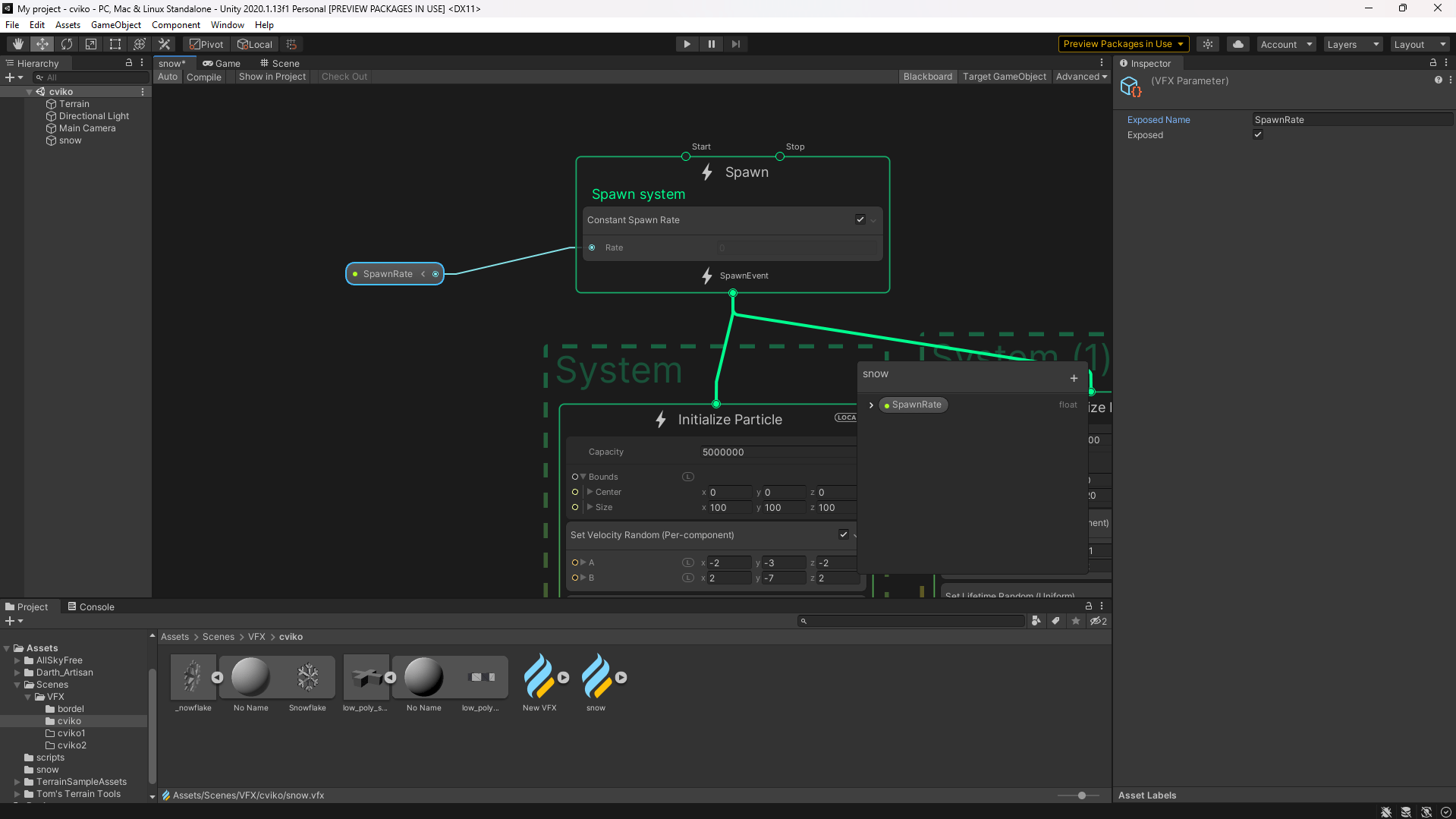Click the Play button
Image resolution: width=1456 pixels, height=819 pixels.
pyautogui.click(x=687, y=44)
